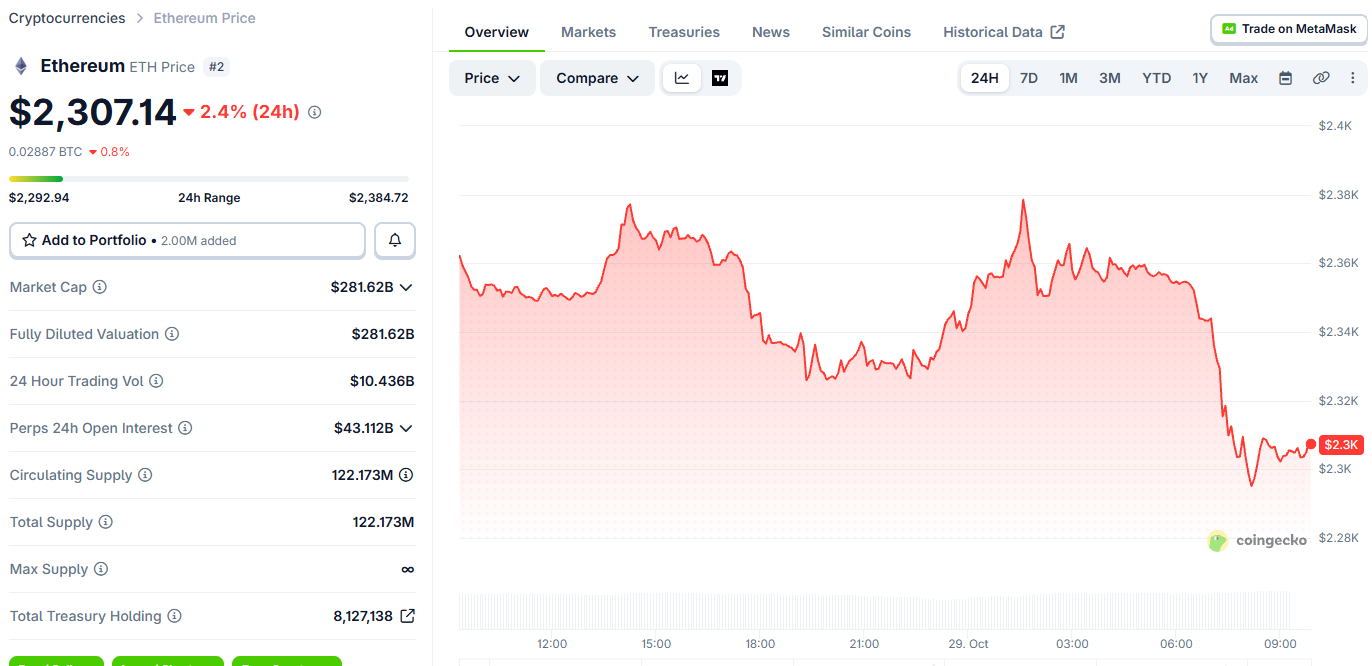Switch to the line chart view icon

pyautogui.click(x=682, y=78)
